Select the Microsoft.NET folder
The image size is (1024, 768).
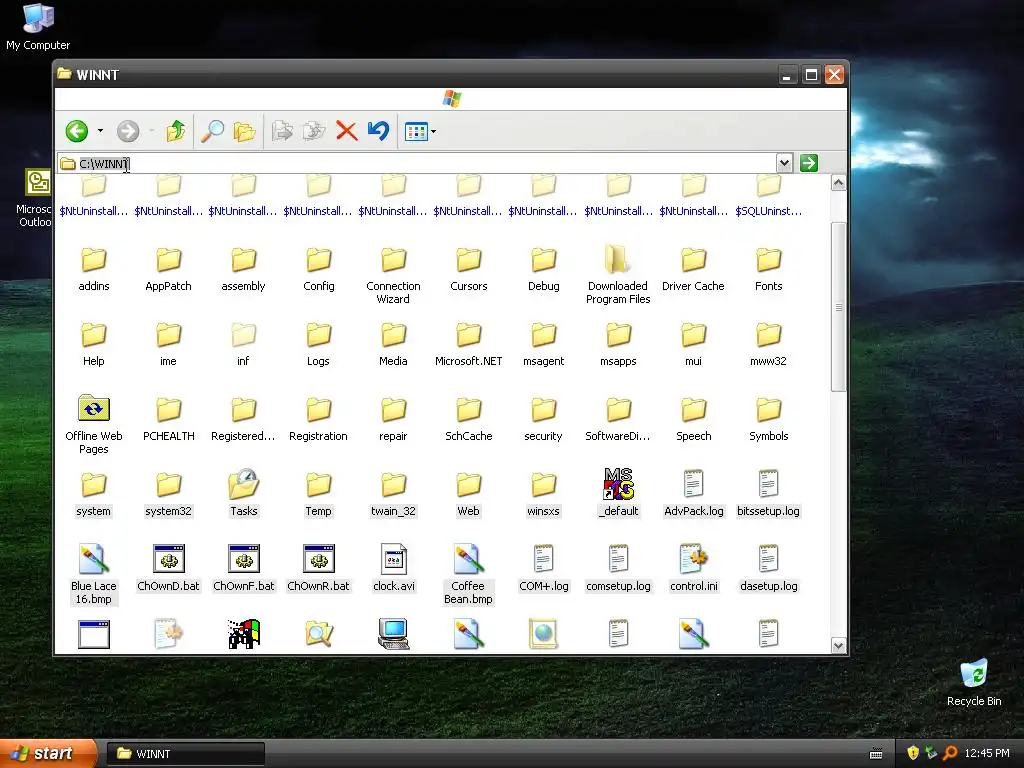click(468, 344)
